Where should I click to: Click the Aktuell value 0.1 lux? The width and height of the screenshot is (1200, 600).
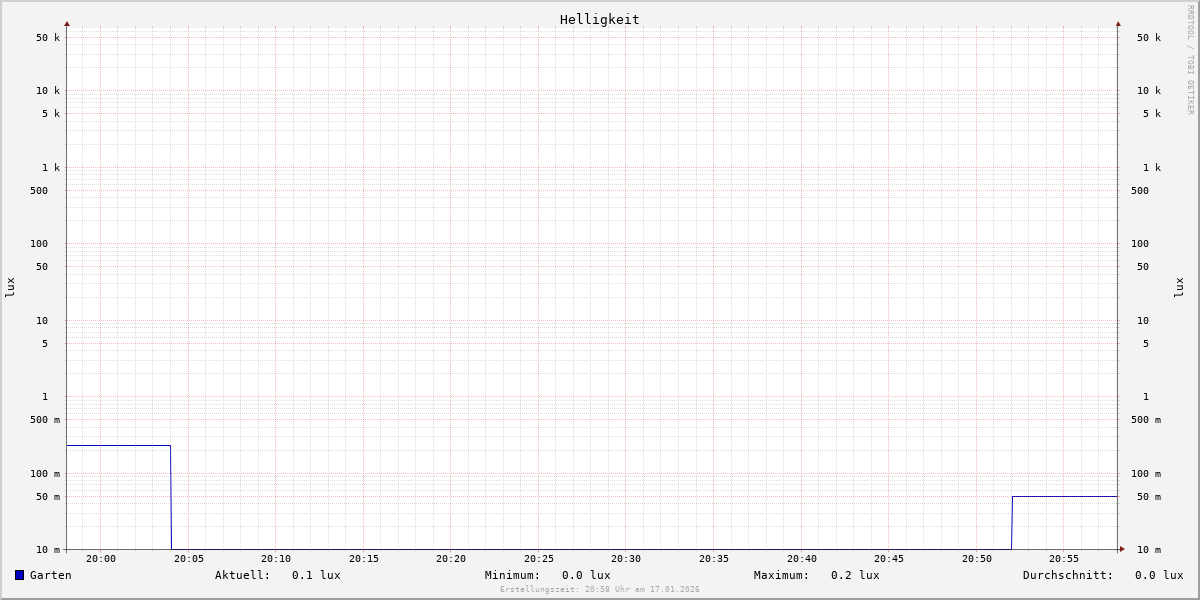tap(316, 575)
